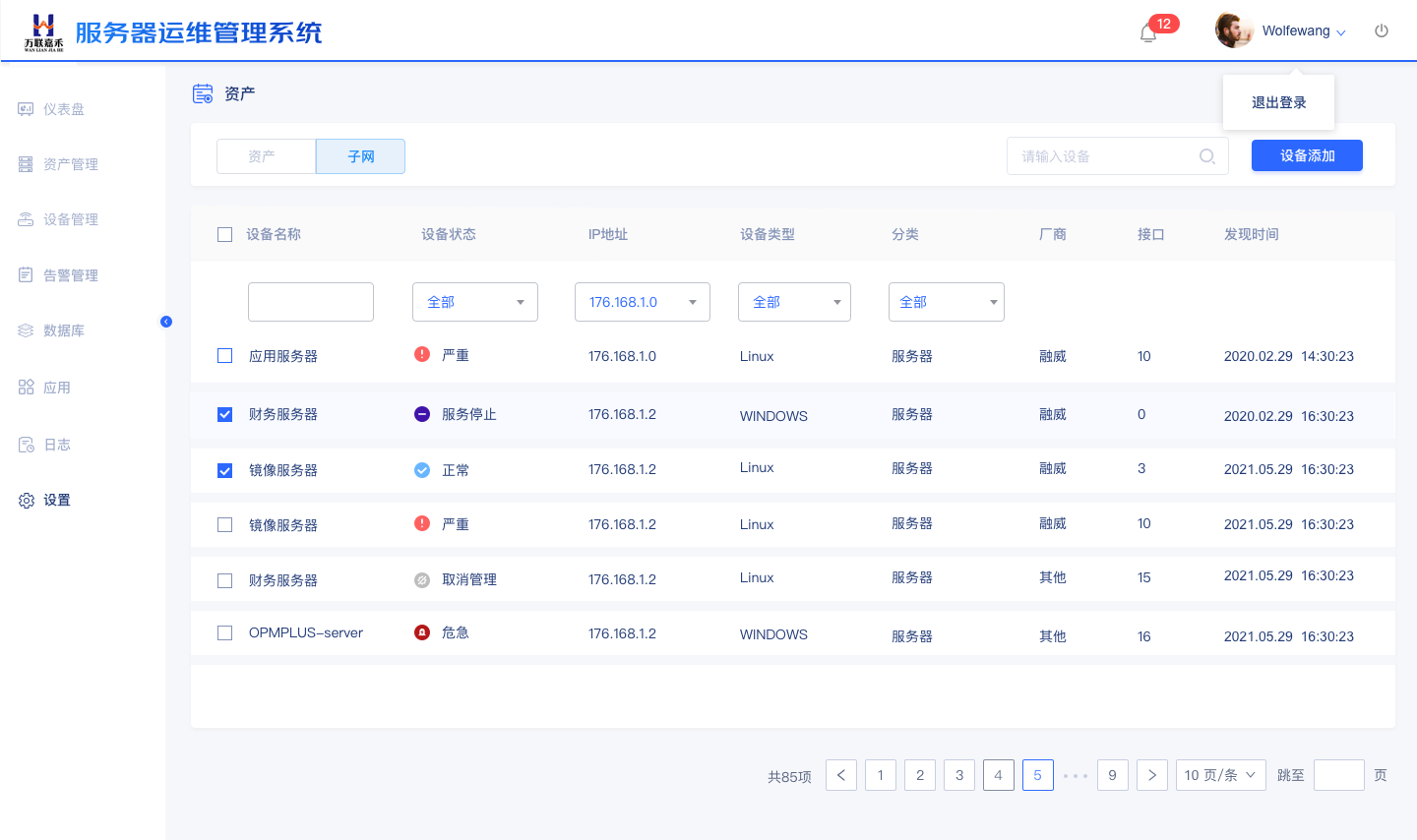This screenshot has width=1417, height=840.
Task: Click the 数据库 database icon
Action: tap(26, 330)
